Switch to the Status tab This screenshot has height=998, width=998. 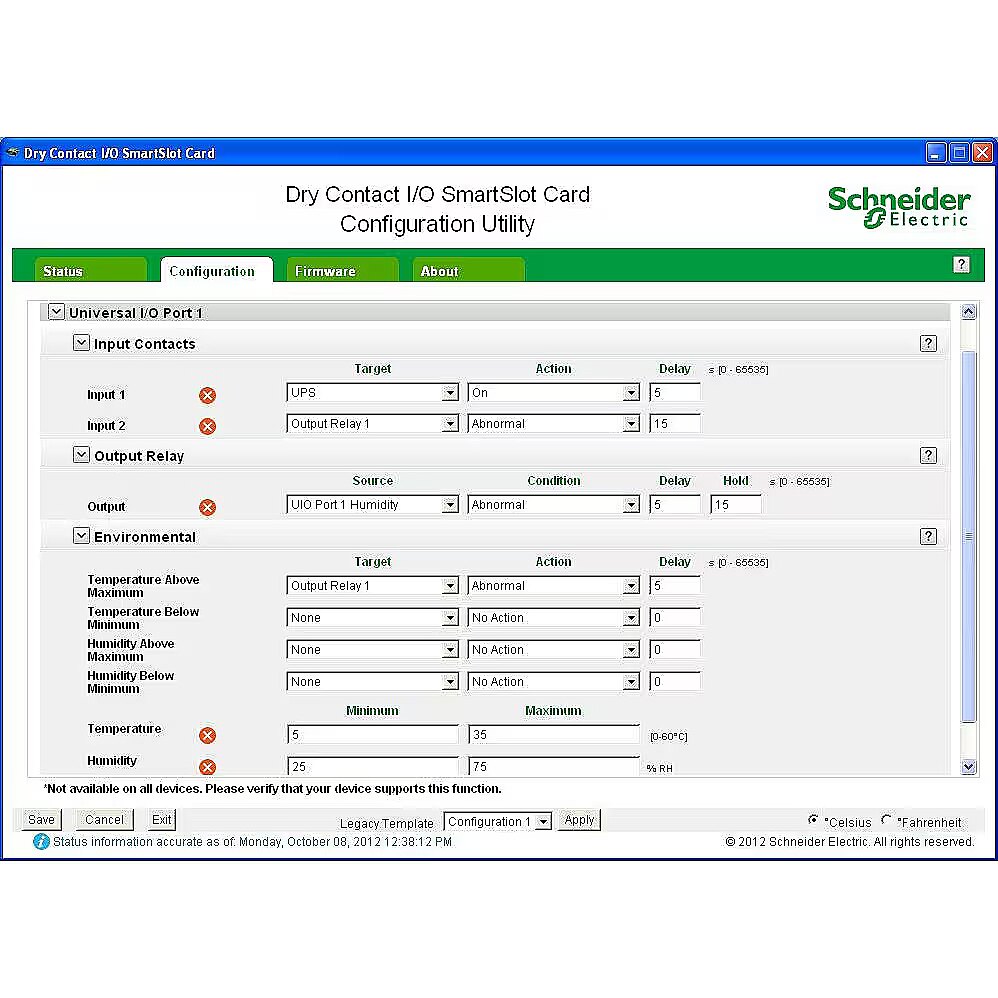90,270
